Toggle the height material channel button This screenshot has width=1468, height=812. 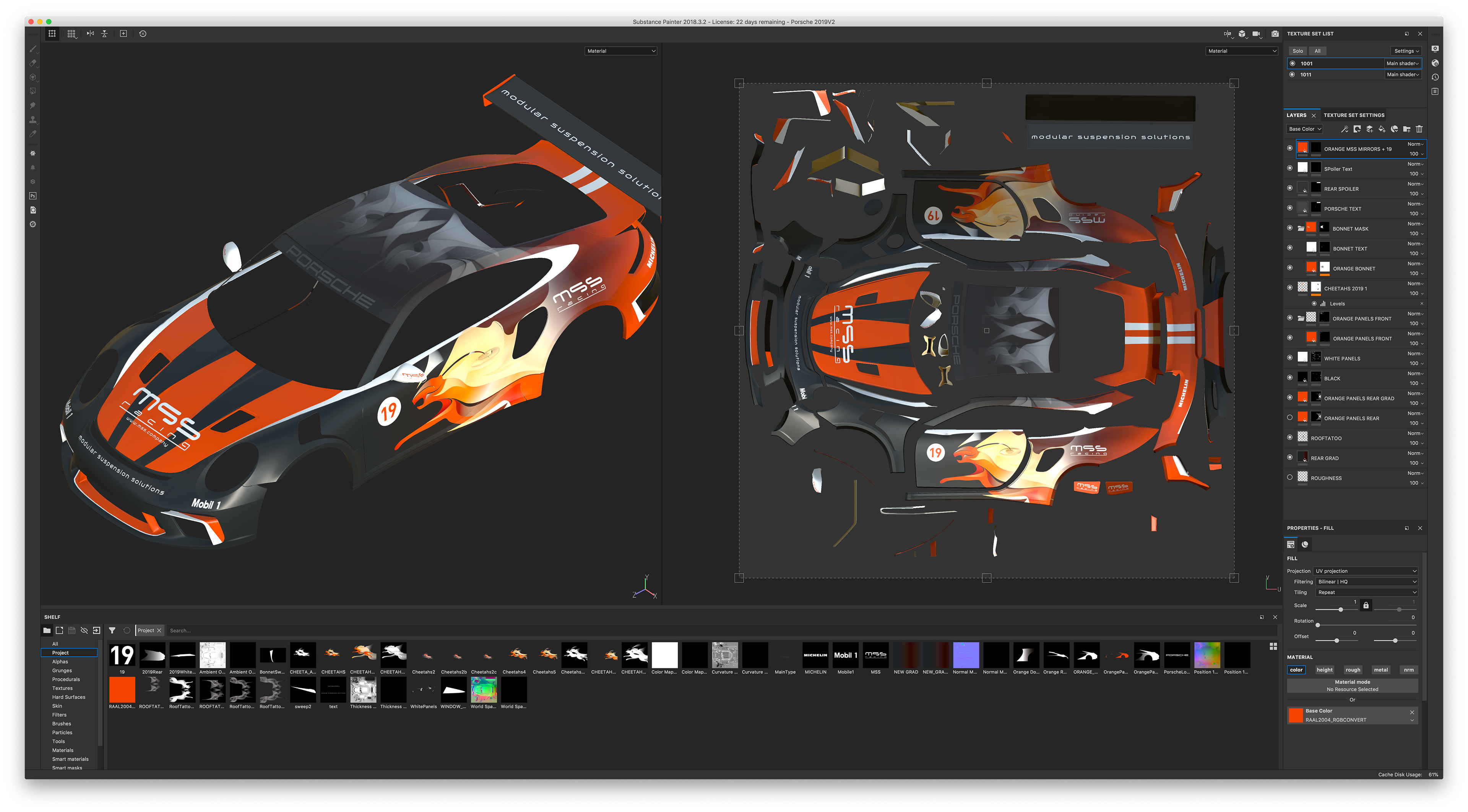[x=1324, y=669]
